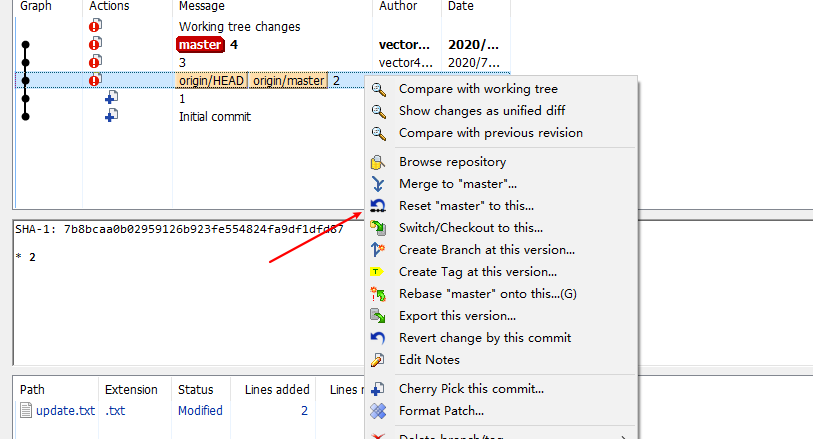
Task: Select Rebase "master" onto this...
Action: [x=488, y=294]
